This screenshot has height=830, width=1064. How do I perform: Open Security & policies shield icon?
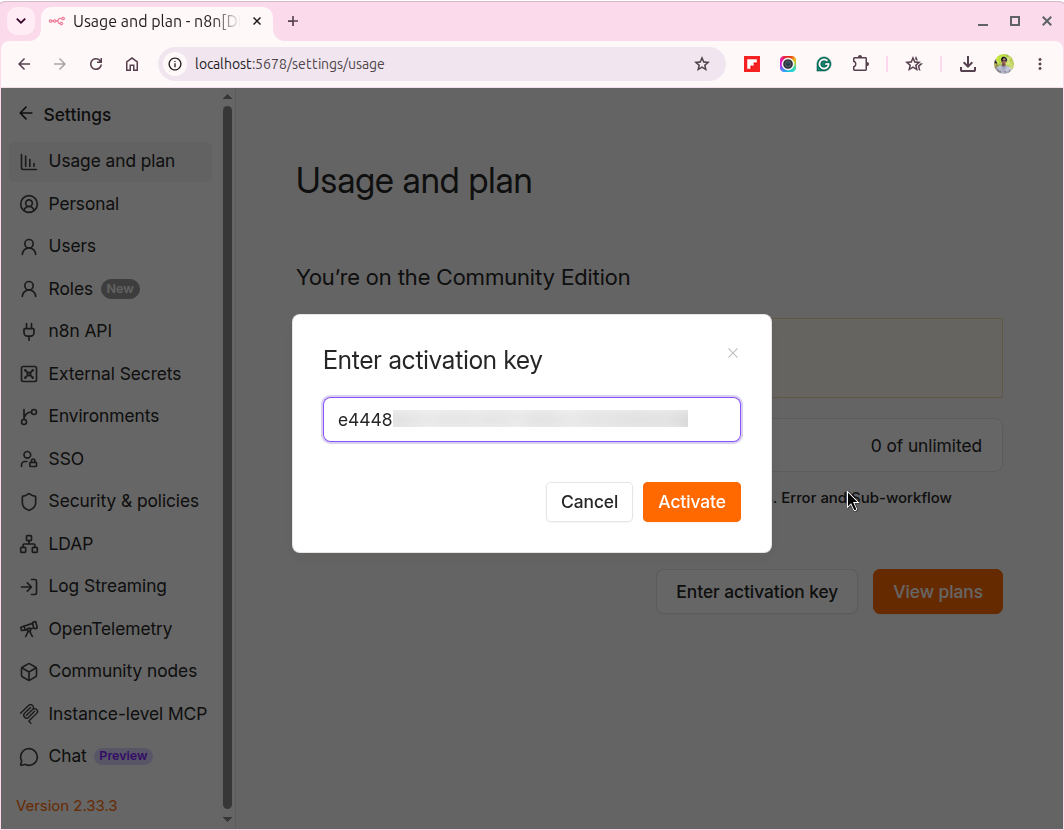[x=28, y=502]
